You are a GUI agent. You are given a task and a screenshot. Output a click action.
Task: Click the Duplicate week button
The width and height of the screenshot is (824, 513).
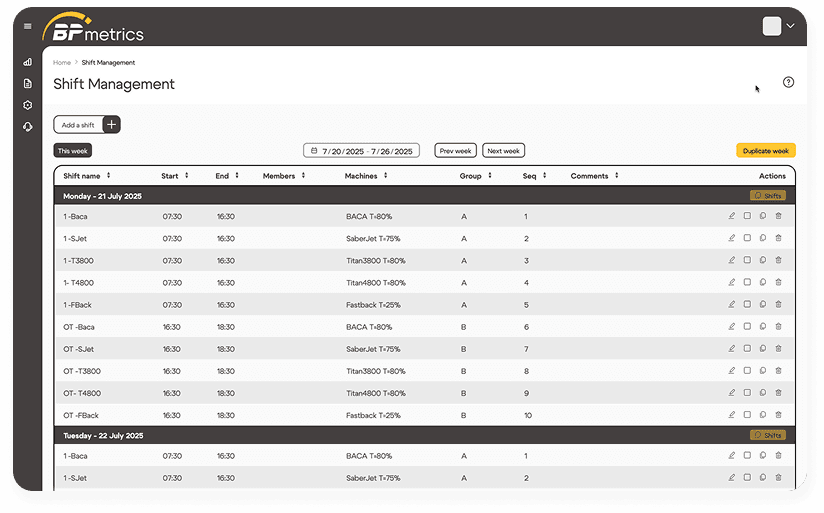click(766, 151)
